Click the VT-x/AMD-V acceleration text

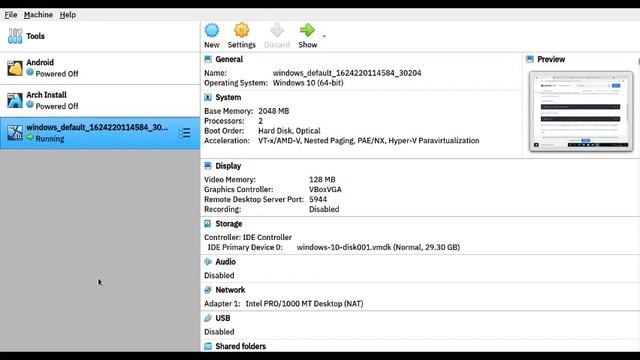click(369, 140)
